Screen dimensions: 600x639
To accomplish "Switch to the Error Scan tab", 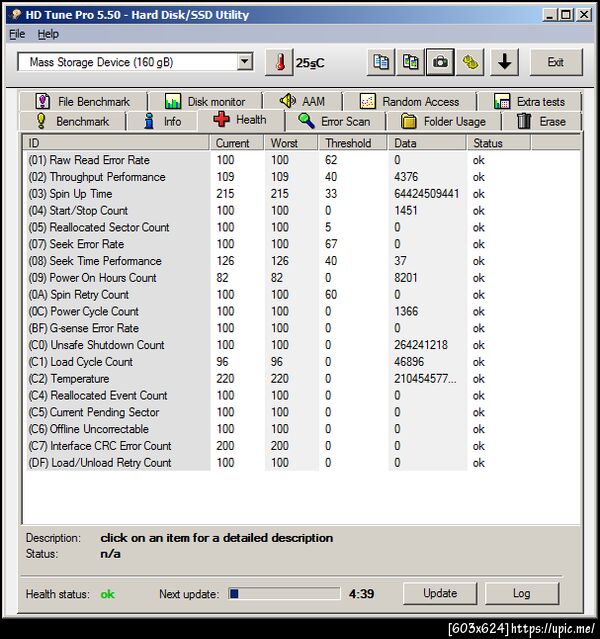I will pos(335,121).
